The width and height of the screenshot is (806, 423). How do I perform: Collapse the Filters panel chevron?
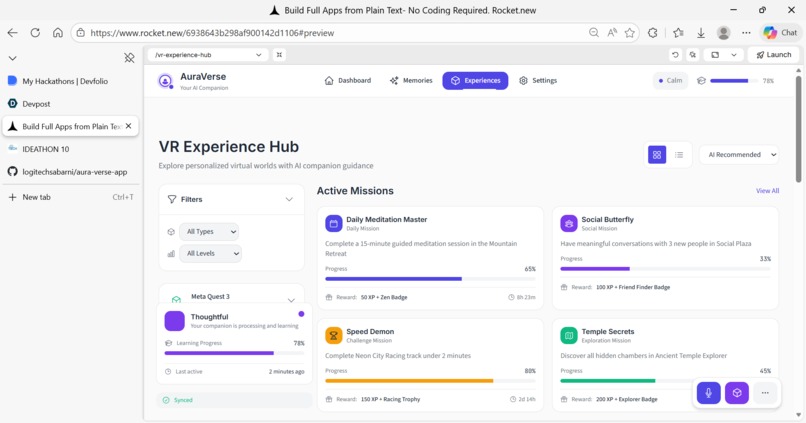point(289,199)
